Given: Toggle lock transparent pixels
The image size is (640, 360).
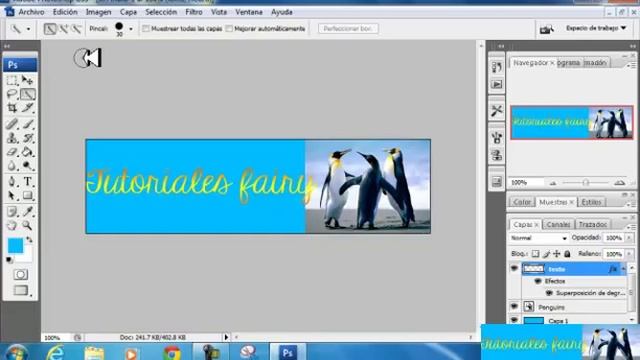Looking at the screenshot, I should (x=535, y=254).
